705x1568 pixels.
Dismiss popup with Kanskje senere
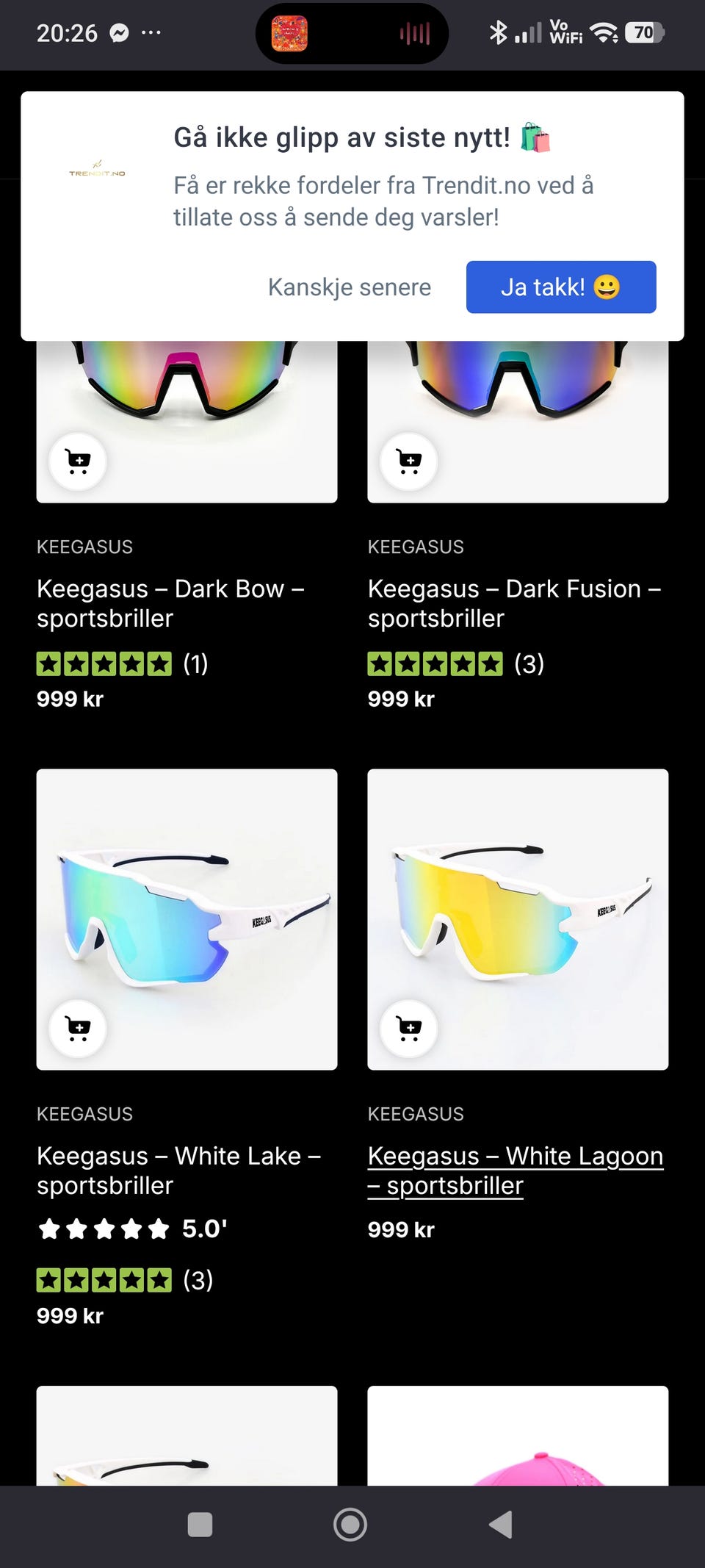point(350,287)
